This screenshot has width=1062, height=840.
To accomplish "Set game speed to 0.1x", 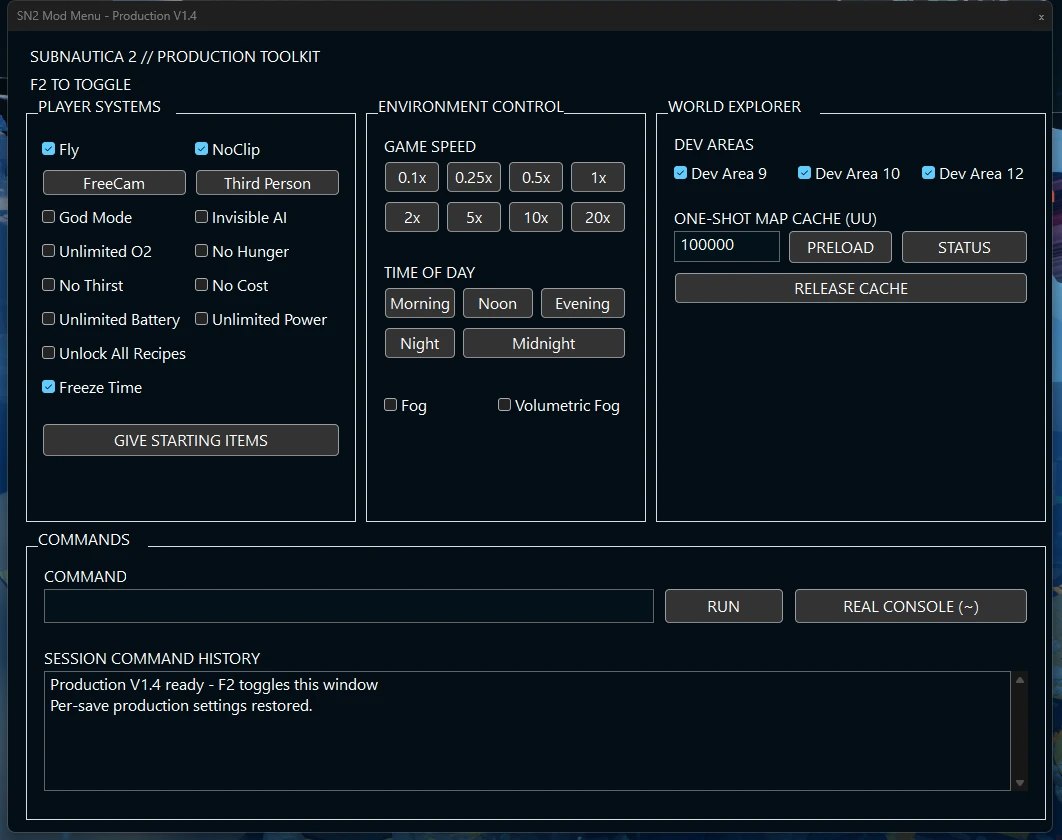I will 412,177.
